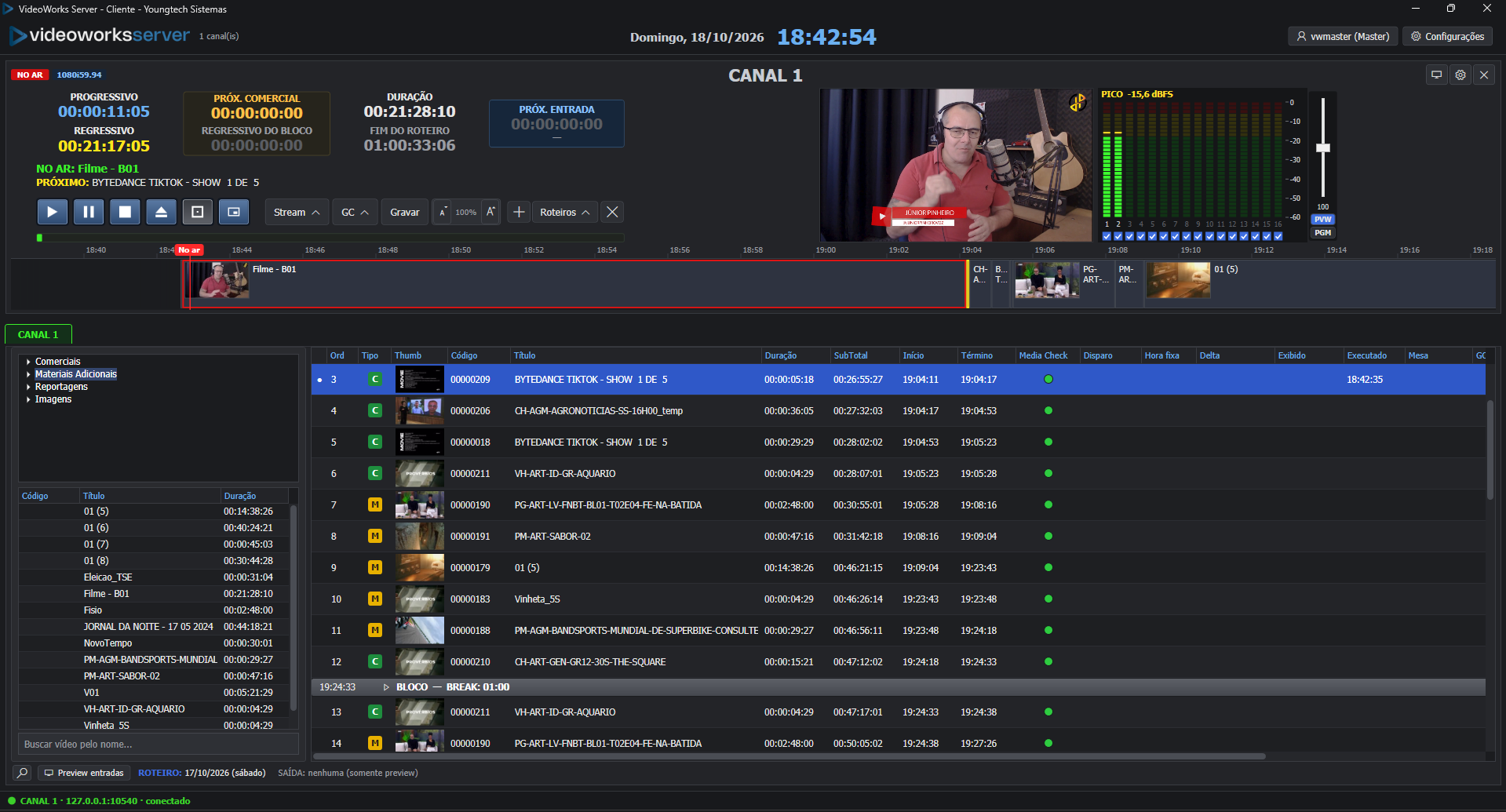Image resolution: width=1506 pixels, height=812 pixels.
Task: Decrease font size with small A button
Action: click(x=443, y=212)
